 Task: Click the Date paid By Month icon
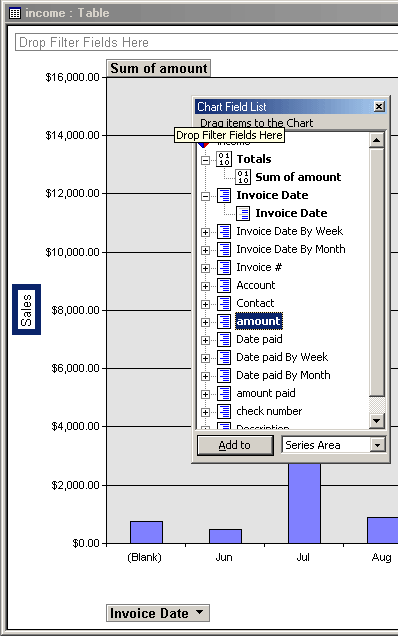coord(224,375)
